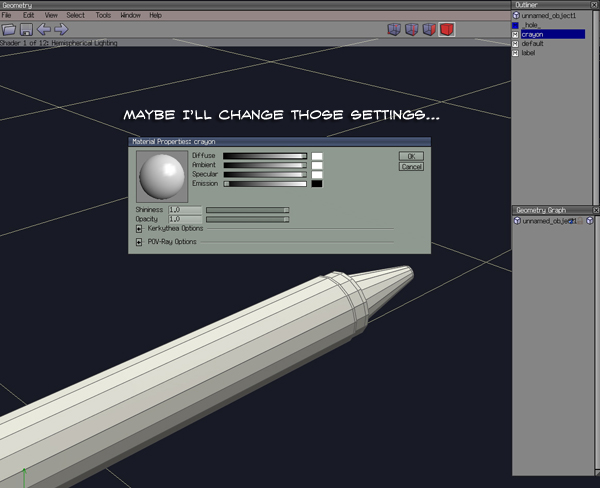Image resolution: width=600 pixels, height=488 pixels.
Task: Adjust the Shininess slider
Action: click(x=248, y=210)
